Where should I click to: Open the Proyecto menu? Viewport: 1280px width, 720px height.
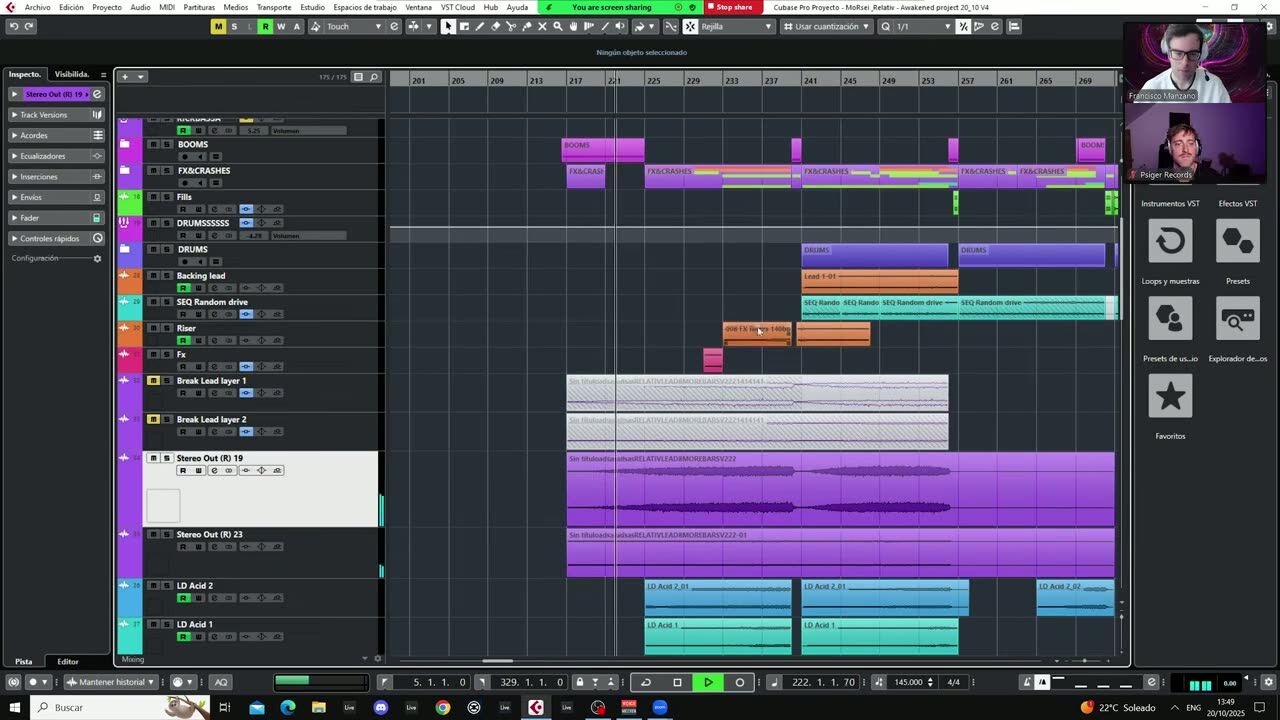(x=107, y=7)
